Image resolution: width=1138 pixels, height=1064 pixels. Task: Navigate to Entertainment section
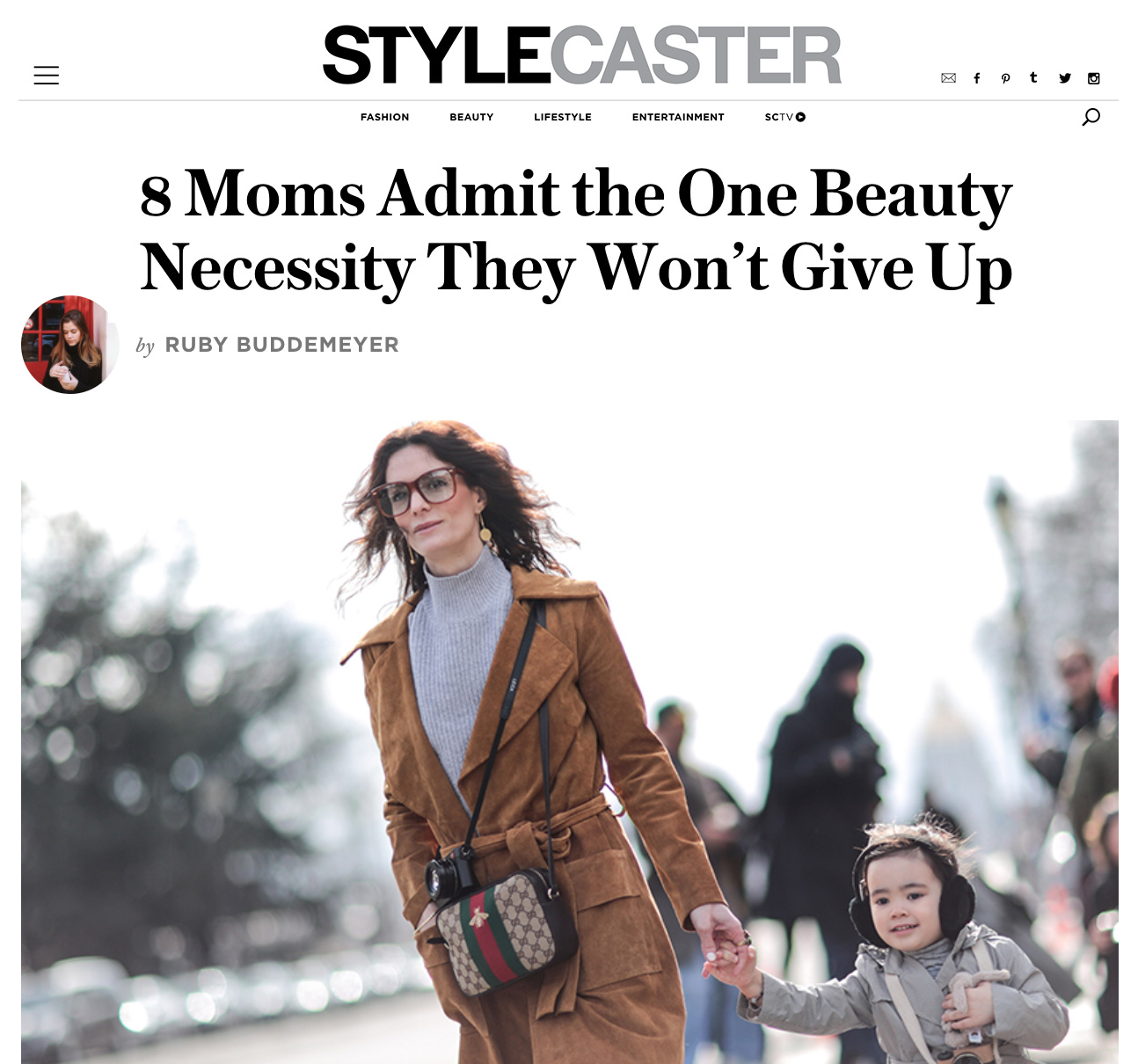(x=678, y=117)
